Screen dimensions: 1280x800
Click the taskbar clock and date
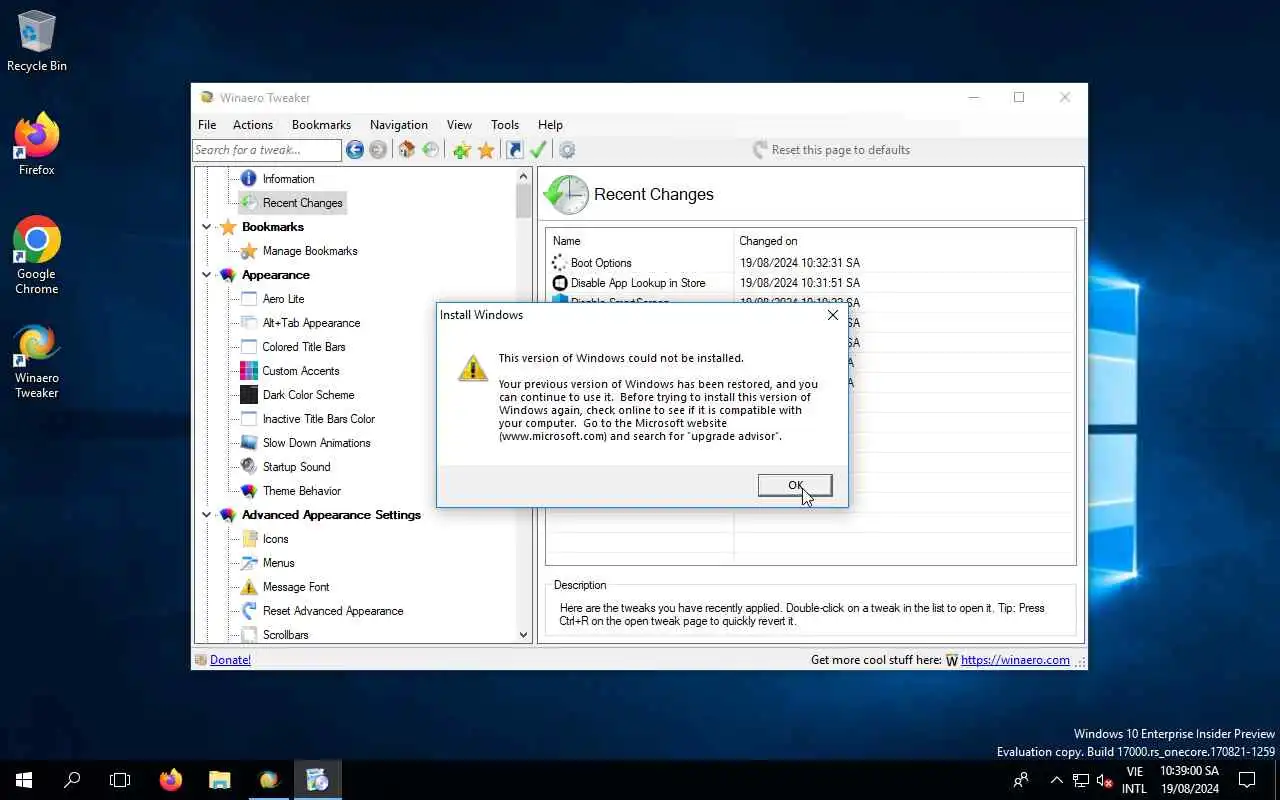coord(1189,780)
